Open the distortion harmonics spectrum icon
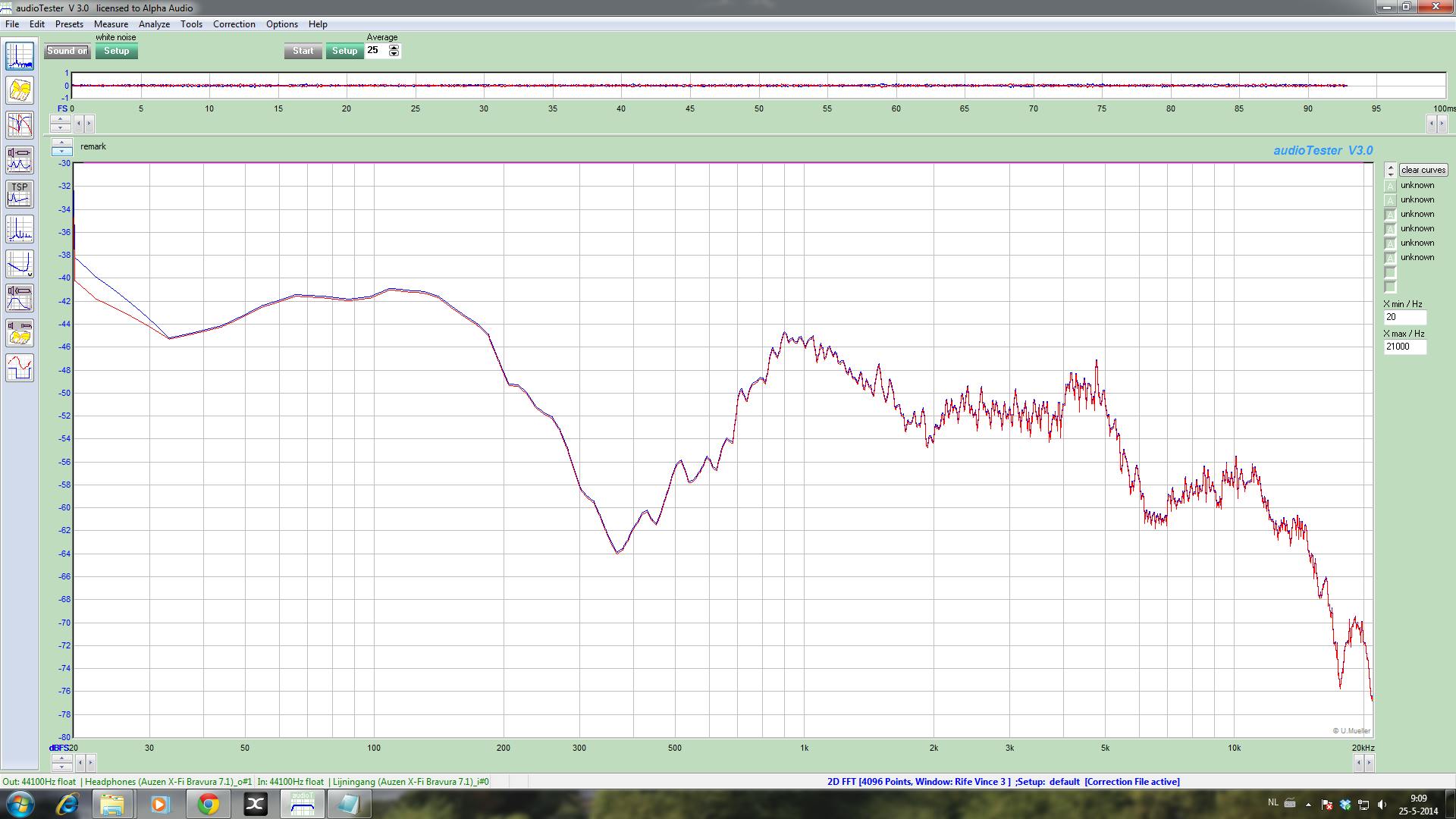Viewport: 1456px width, 819px height. (x=20, y=229)
